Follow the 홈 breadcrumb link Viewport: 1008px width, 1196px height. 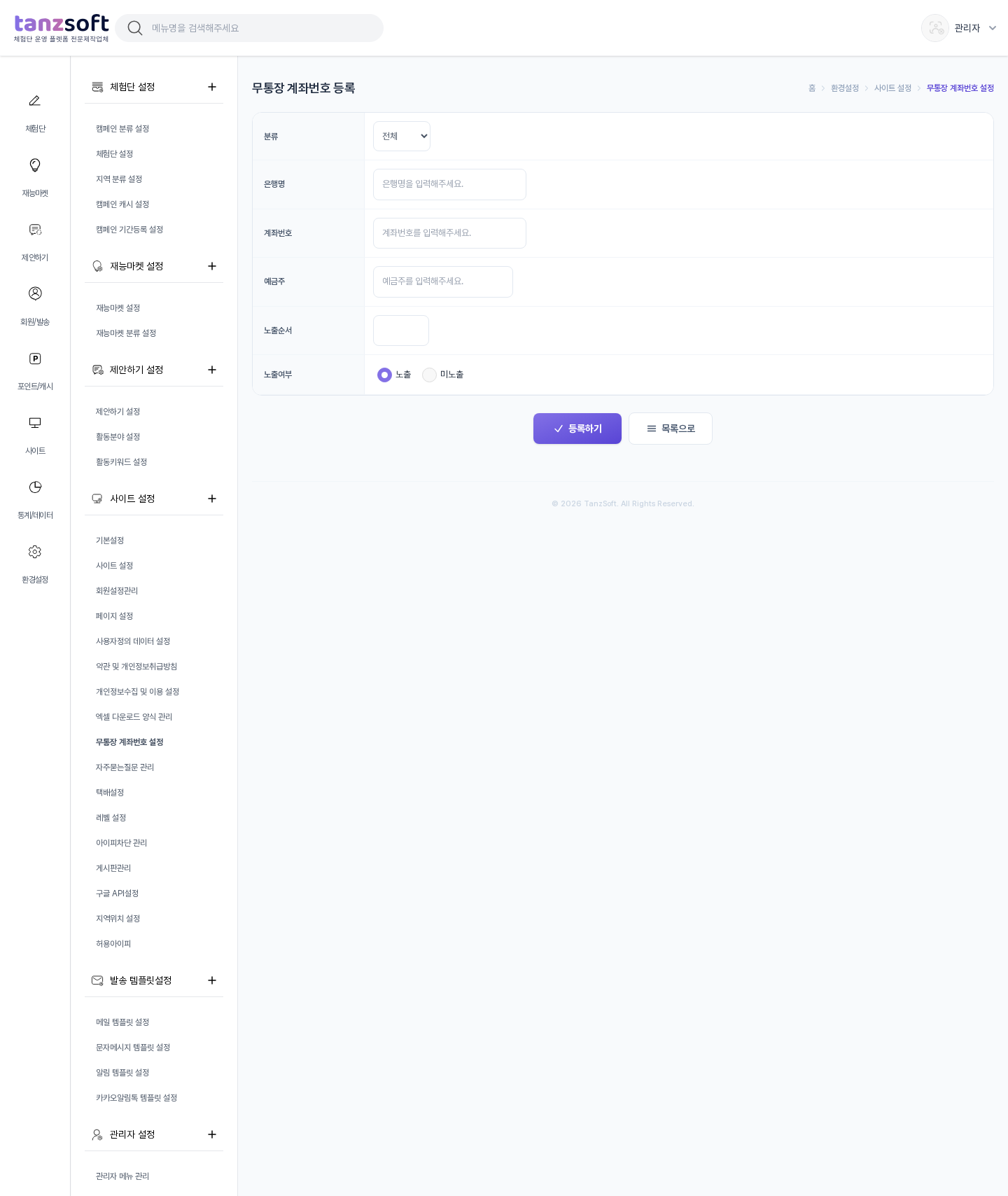[x=812, y=88]
